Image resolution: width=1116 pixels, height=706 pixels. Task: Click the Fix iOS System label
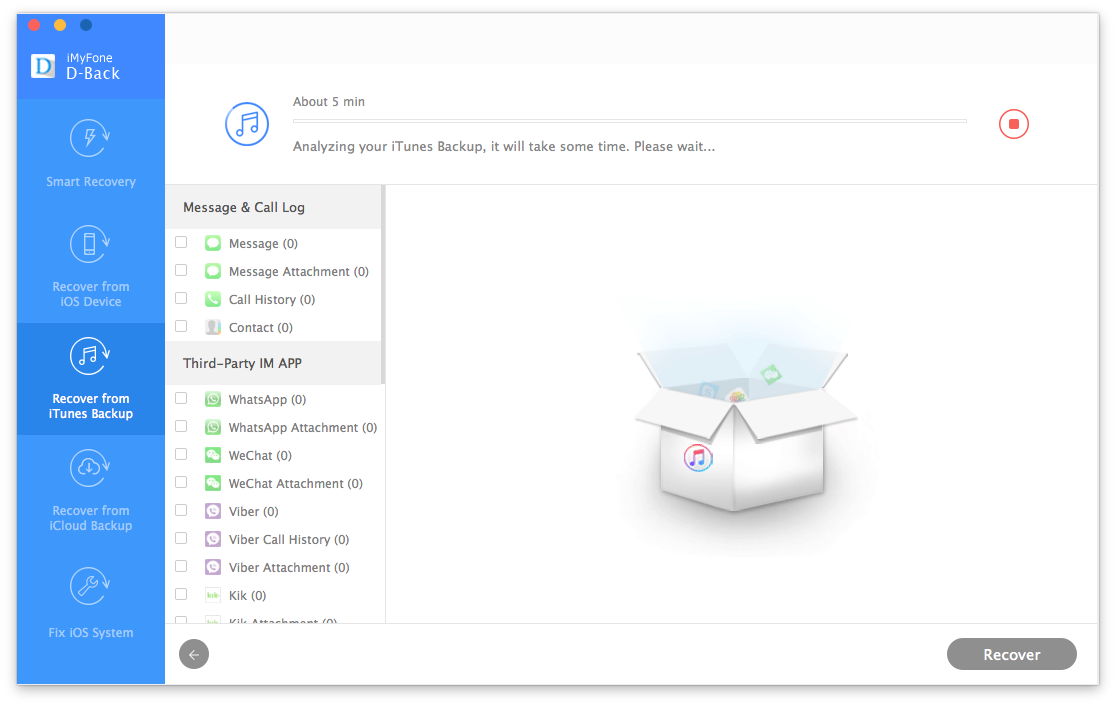(91, 632)
